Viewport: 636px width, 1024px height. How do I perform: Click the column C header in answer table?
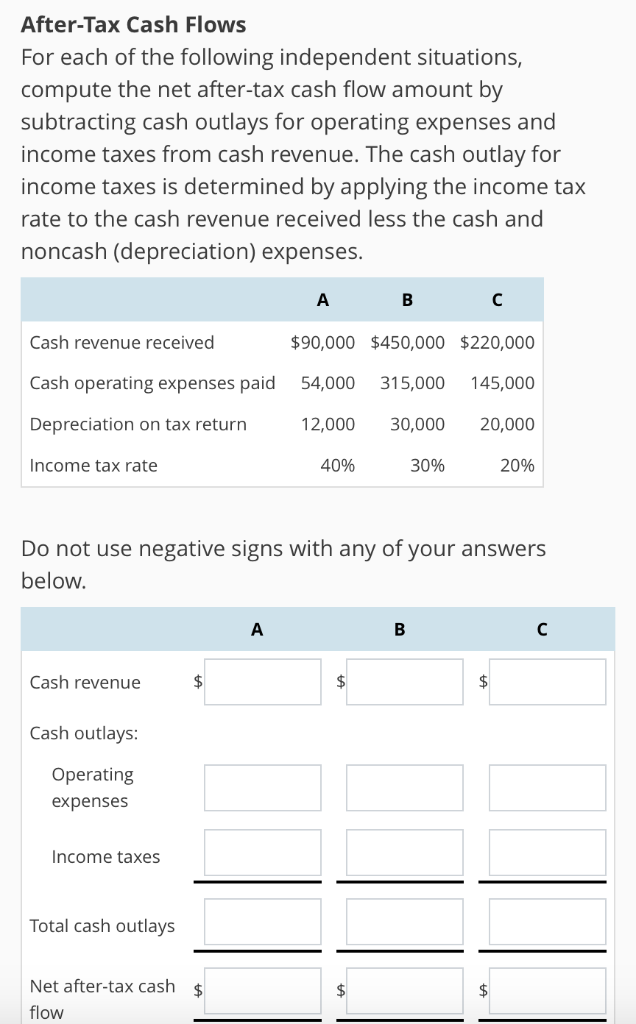(x=542, y=629)
